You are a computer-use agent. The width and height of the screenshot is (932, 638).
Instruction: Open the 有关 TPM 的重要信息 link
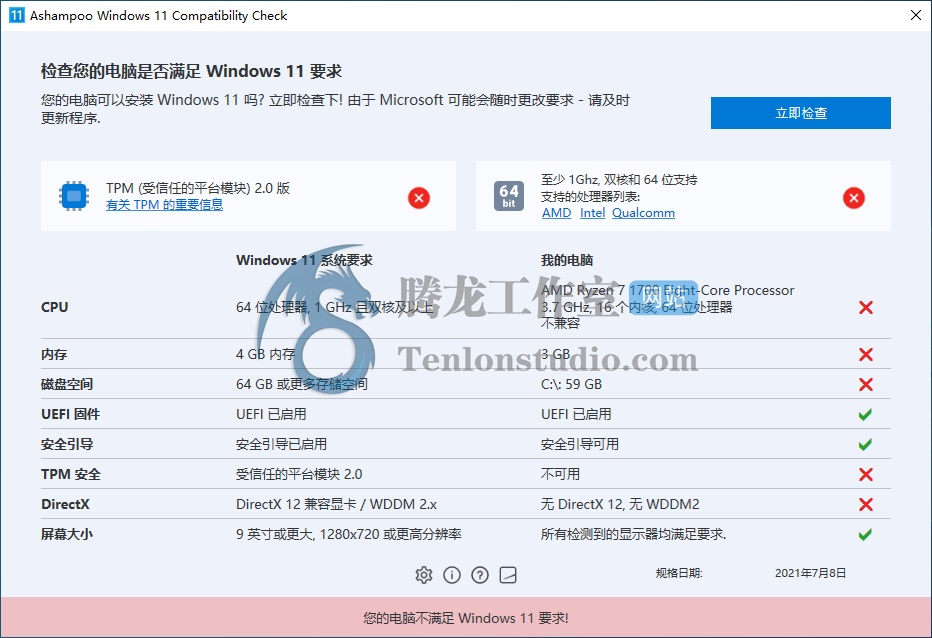(x=165, y=205)
